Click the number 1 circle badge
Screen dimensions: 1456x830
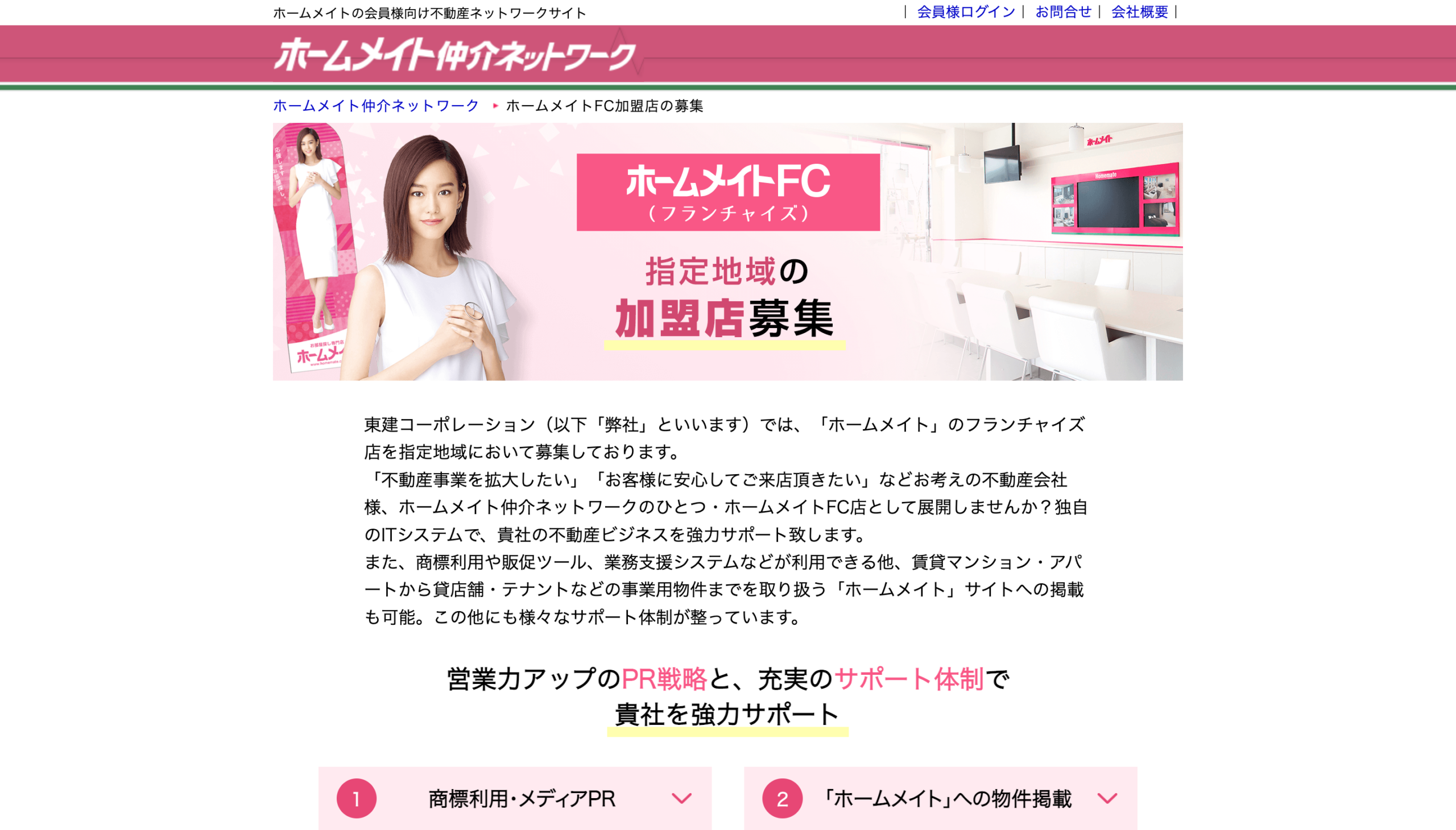click(x=357, y=798)
